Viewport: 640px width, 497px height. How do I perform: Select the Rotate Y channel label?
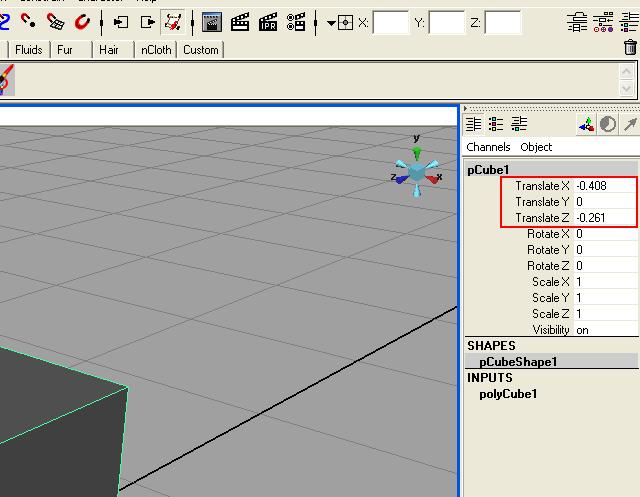548,250
